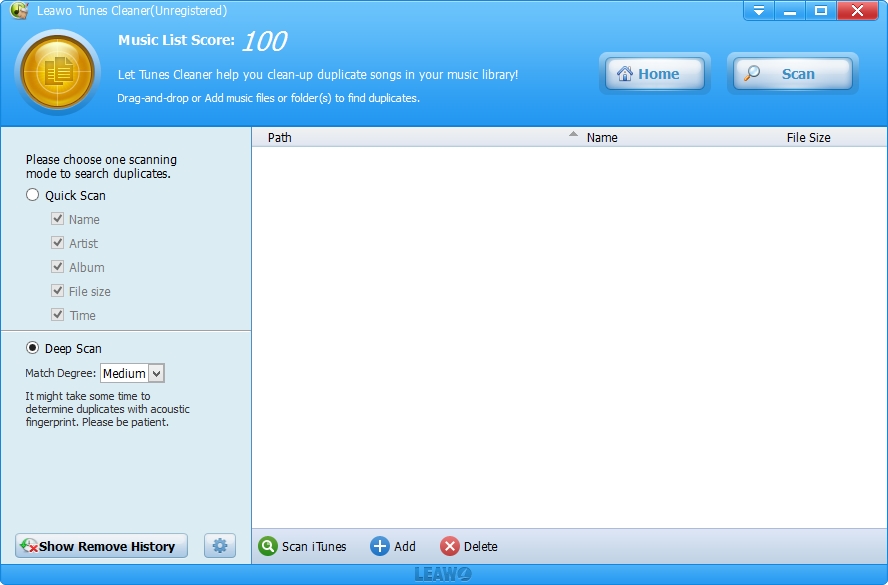Image resolution: width=888 pixels, height=585 pixels.
Task: Start scanning with the Scan button
Action: 792,74
